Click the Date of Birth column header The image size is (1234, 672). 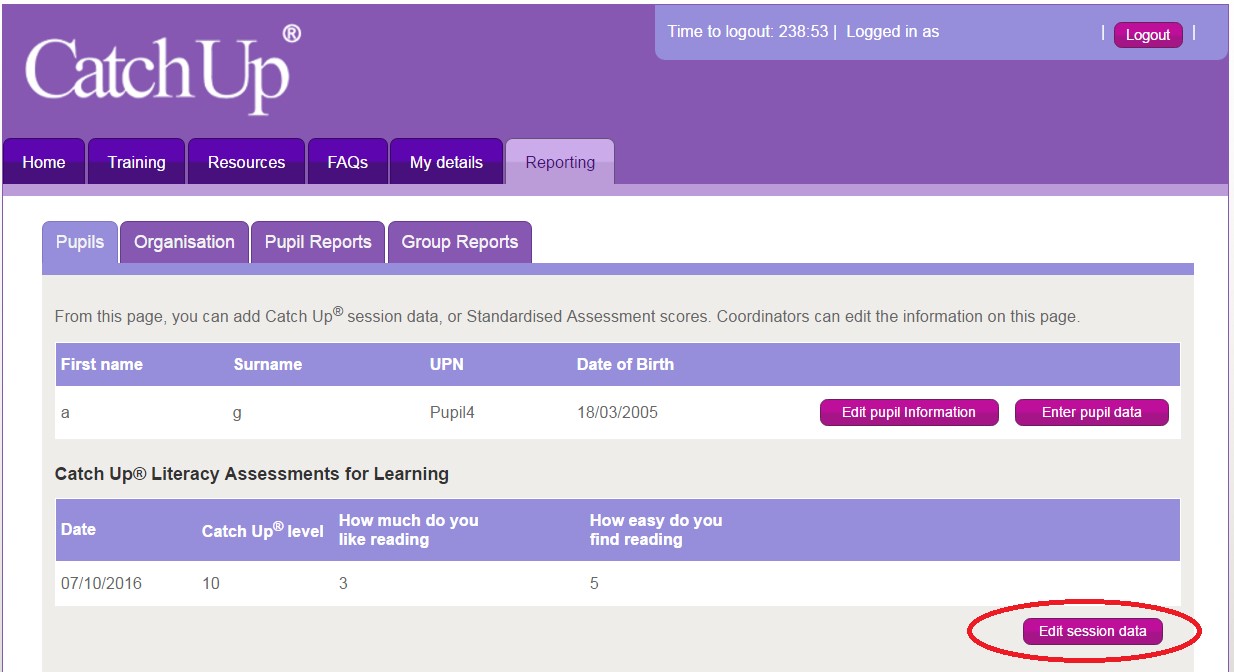click(625, 364)
